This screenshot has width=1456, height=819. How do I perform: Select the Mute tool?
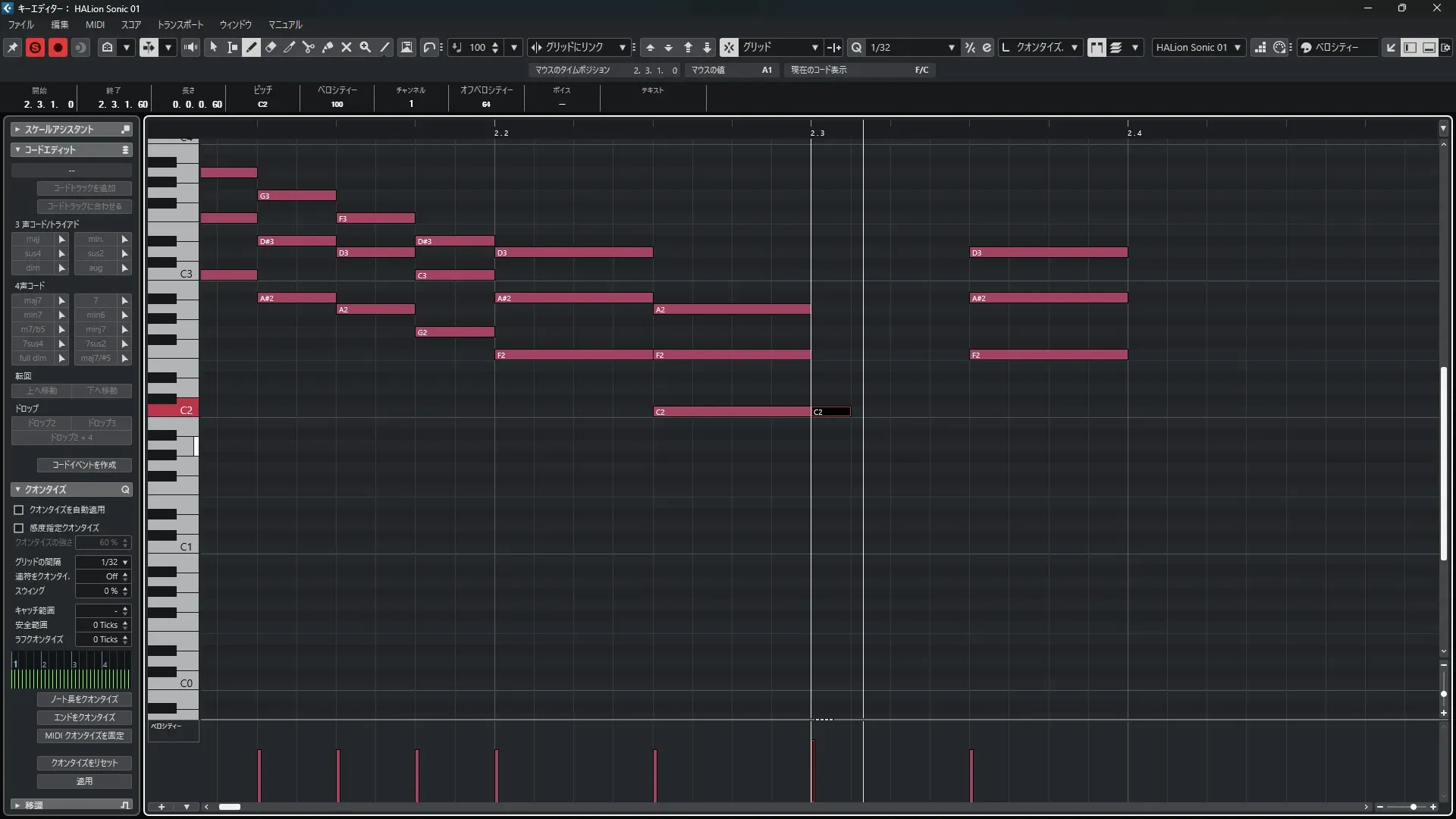point(347,47)
